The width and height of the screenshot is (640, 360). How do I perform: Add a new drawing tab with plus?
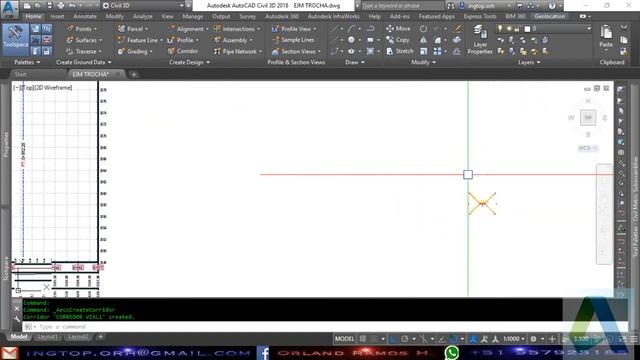(133, 74)
